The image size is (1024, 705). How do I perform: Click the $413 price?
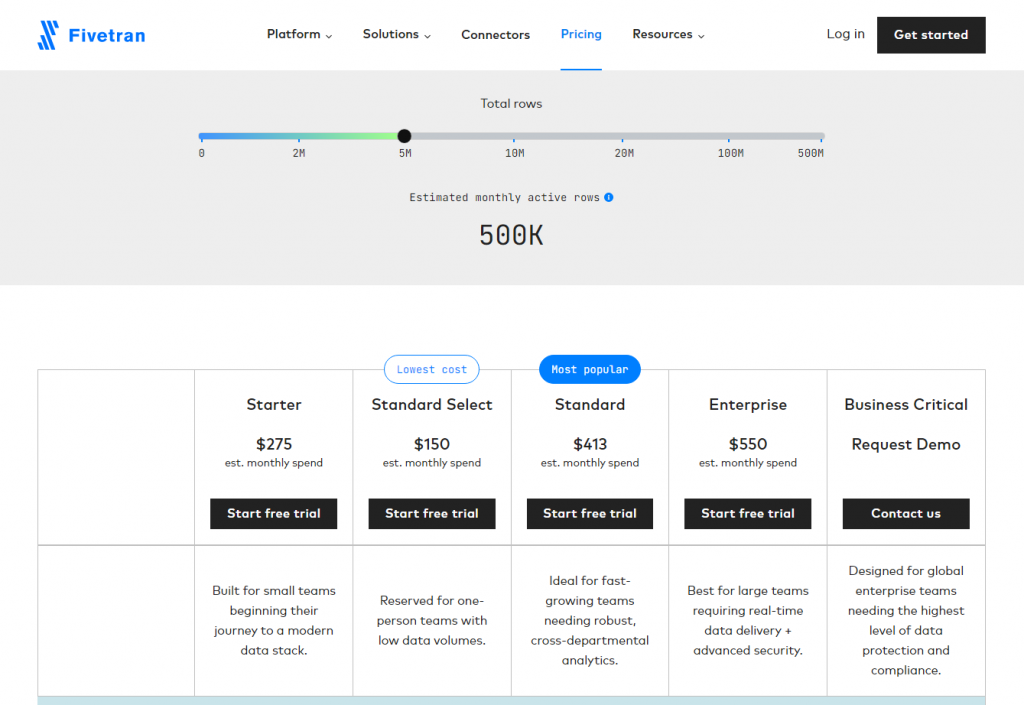pyautogui.click(x=590, y=445)
